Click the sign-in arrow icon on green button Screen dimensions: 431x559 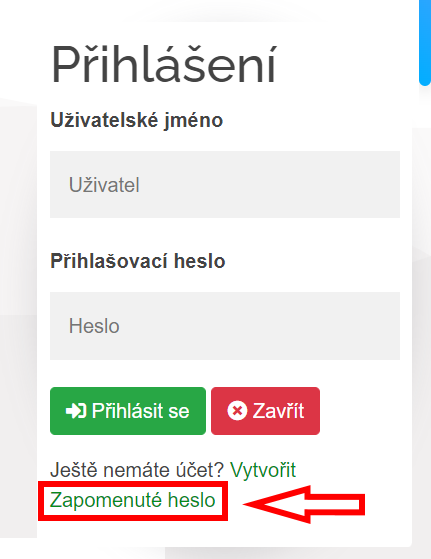pyautogui.click(x=76, y=411)
